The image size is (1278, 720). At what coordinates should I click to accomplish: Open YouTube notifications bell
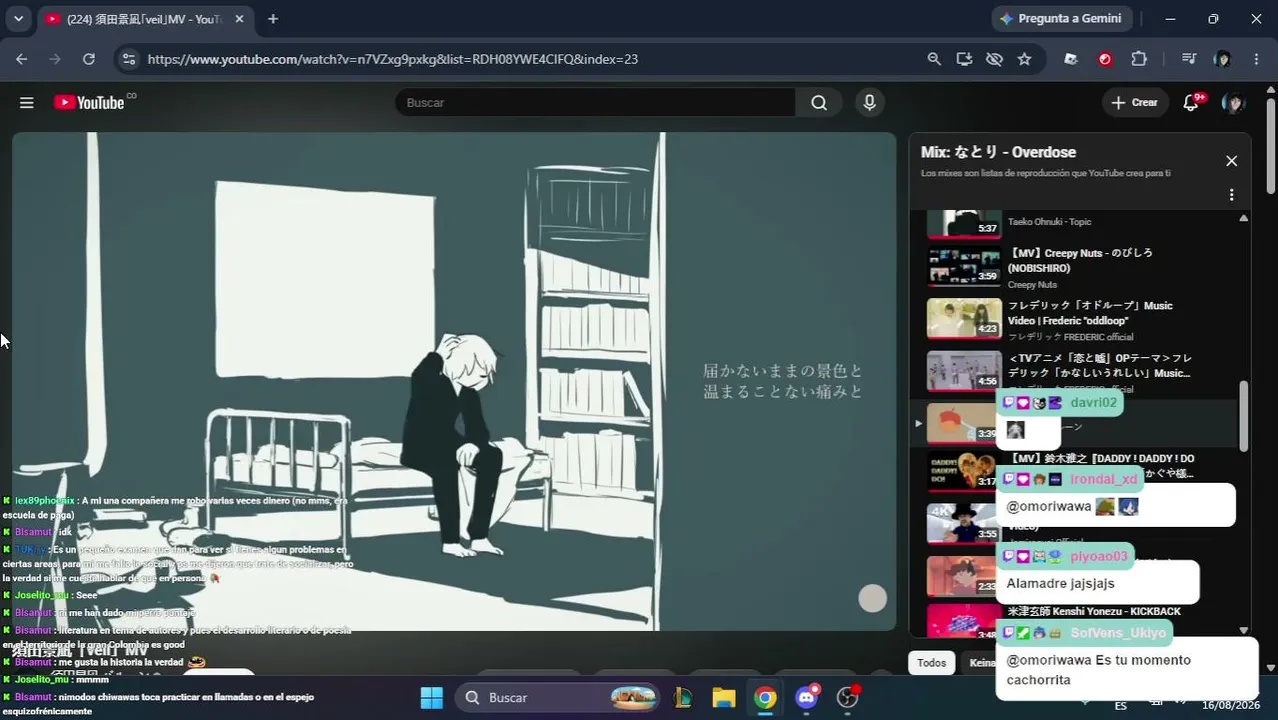pos(1191,102)
